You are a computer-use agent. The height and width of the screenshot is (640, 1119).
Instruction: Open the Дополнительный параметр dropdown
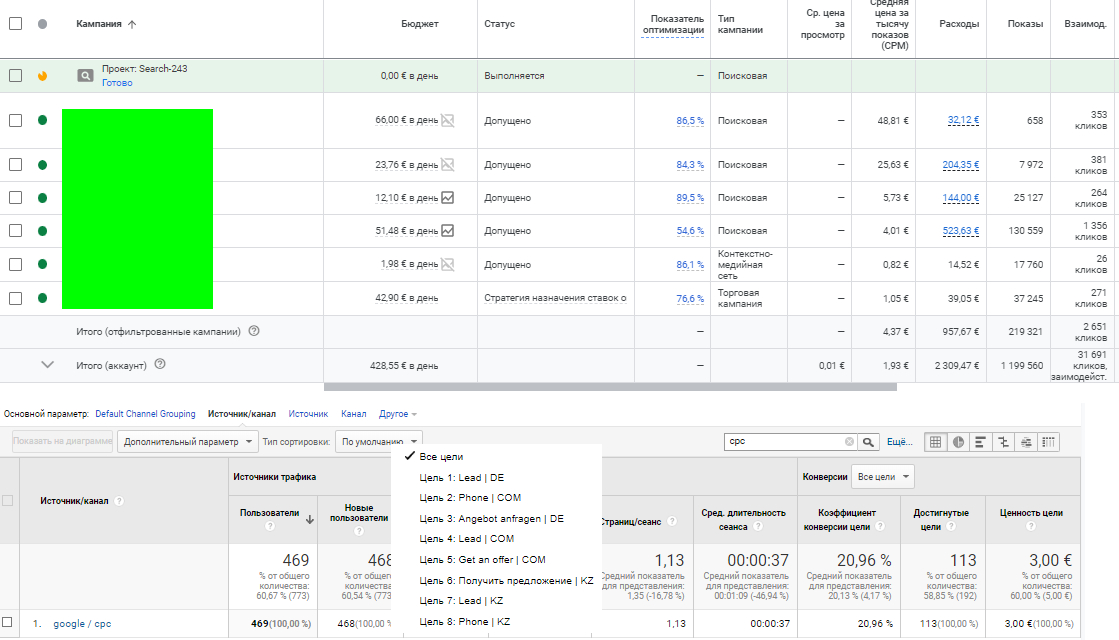187,441
